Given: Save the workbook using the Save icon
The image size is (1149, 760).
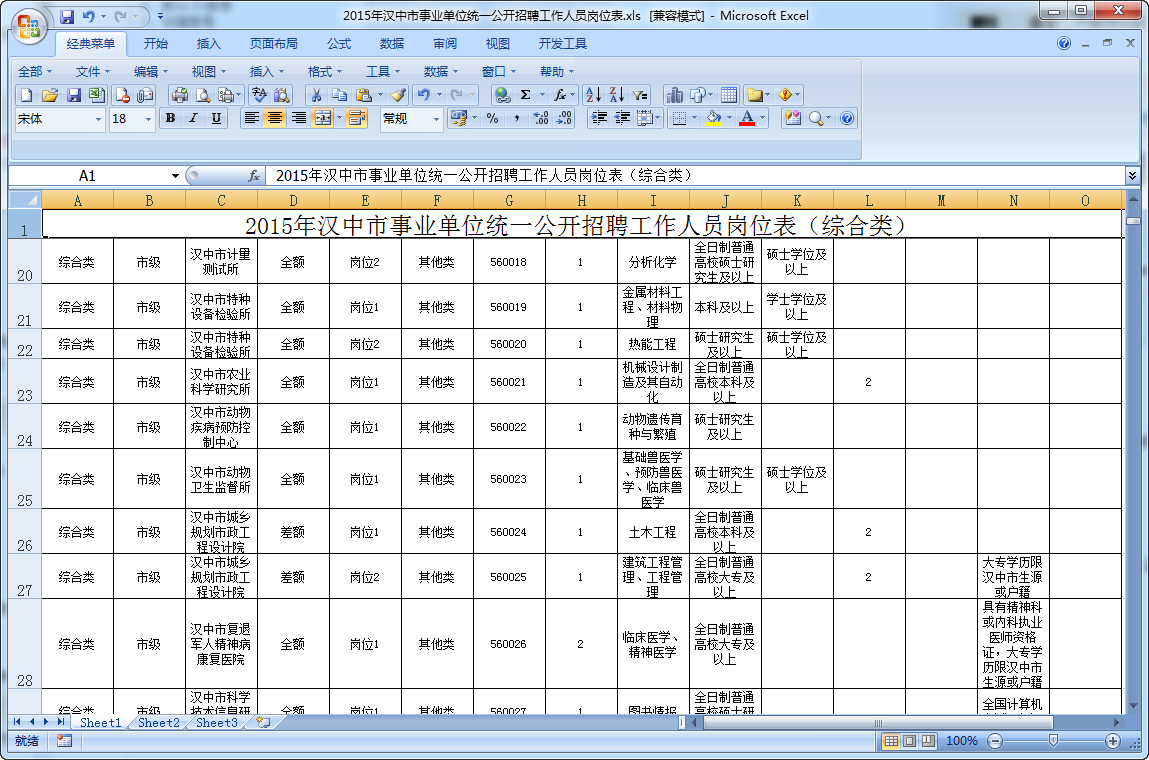Looking at the screenshot, I should coord(72,94).
